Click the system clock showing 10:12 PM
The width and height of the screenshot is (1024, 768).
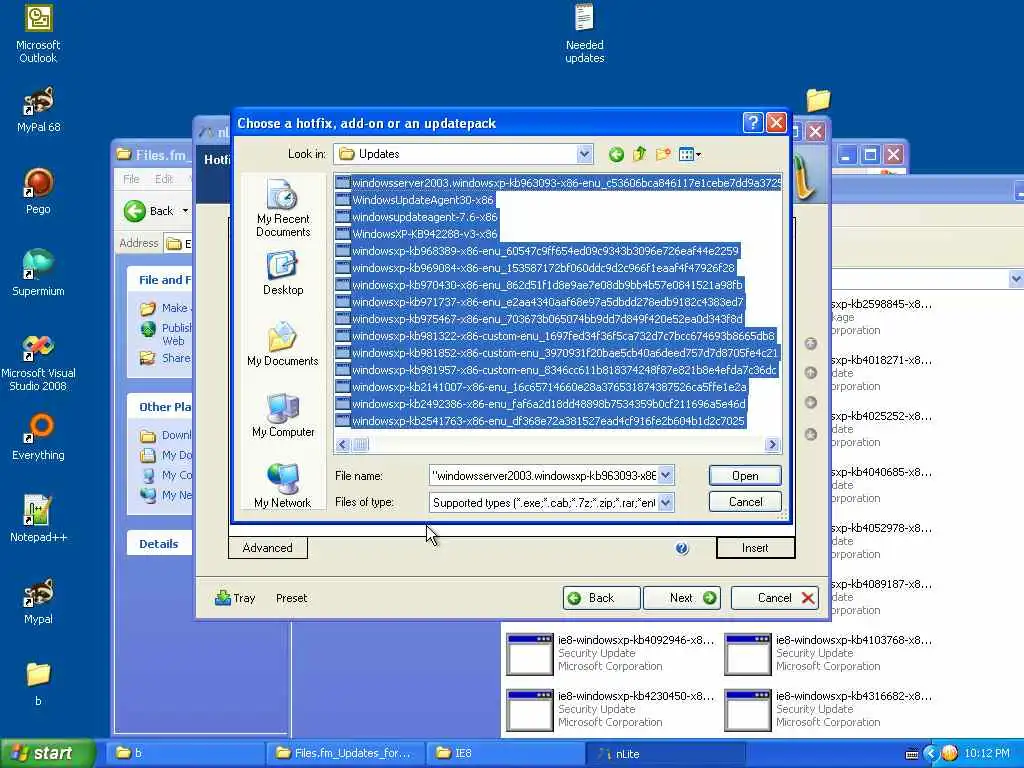point(987,754)
